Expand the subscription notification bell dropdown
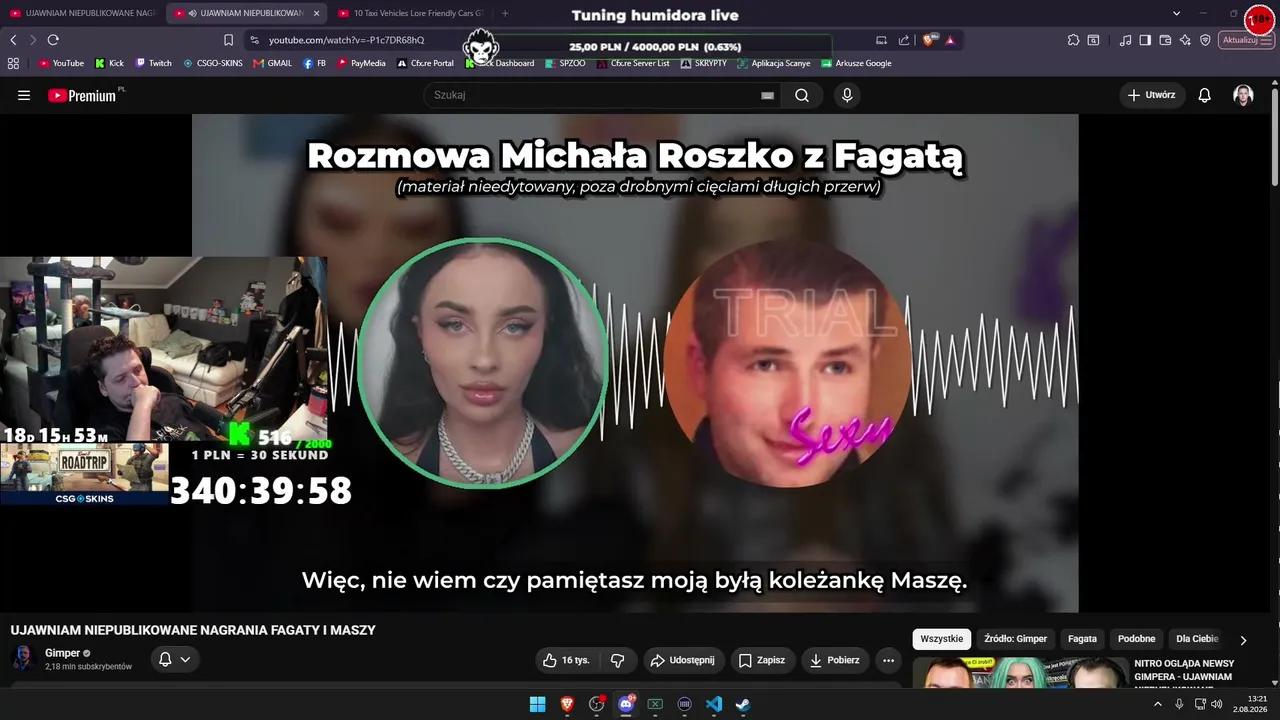 (174, 659)
